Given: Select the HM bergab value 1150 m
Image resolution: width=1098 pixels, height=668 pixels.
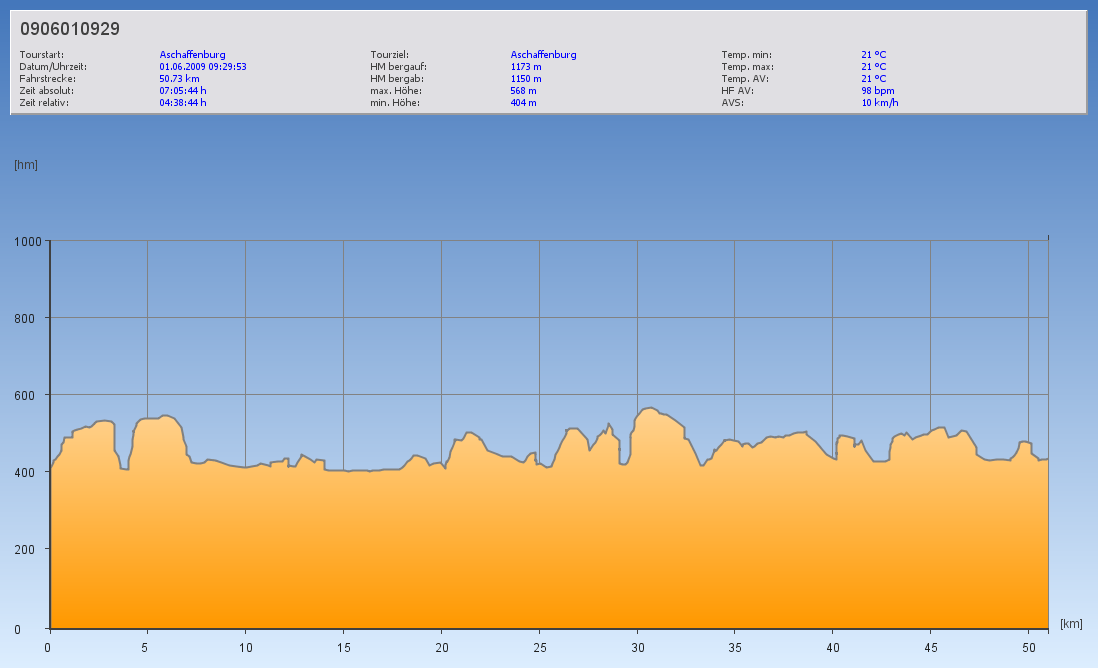Looking at the screenshot, I should coord(526,79).
